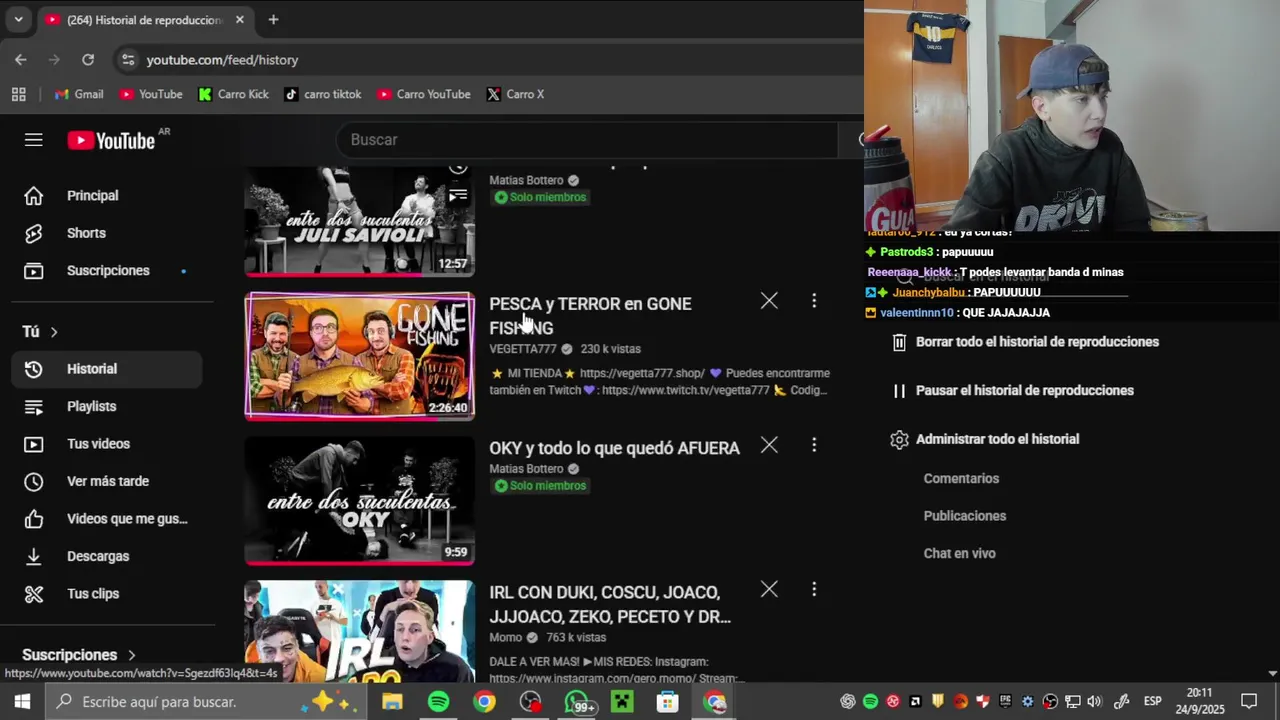Image resolution: width=1280 pixels, height=720 pixels.
Task: Click the browser back arrow
Action: coord(21,60)
